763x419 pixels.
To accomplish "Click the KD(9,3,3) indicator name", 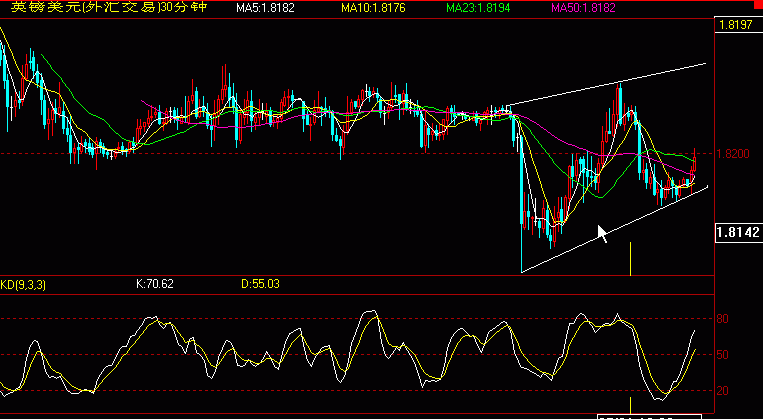I will pos(23,284).
